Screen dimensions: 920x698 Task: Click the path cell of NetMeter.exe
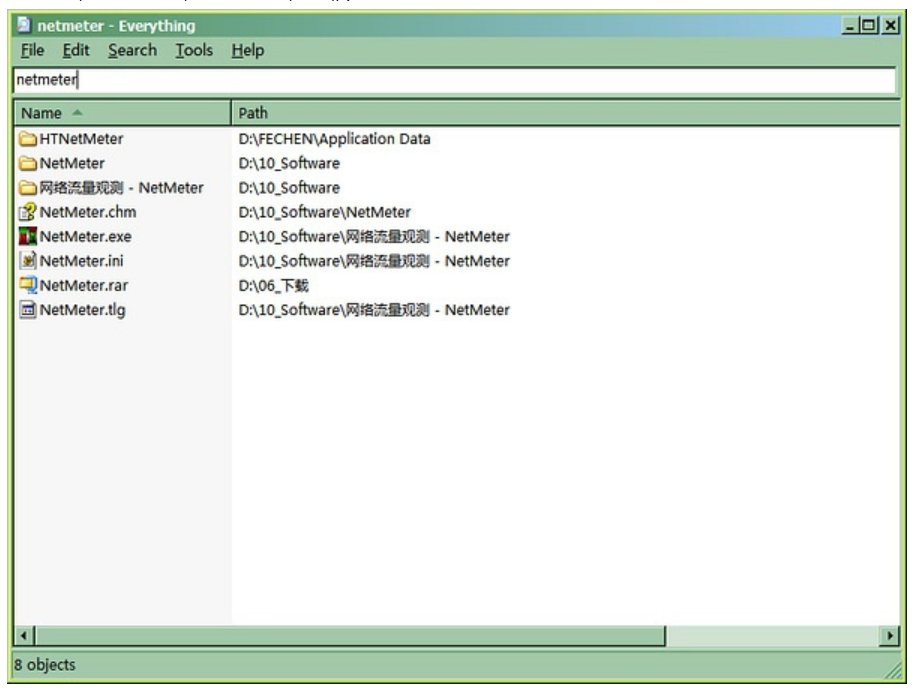[374, 237]
